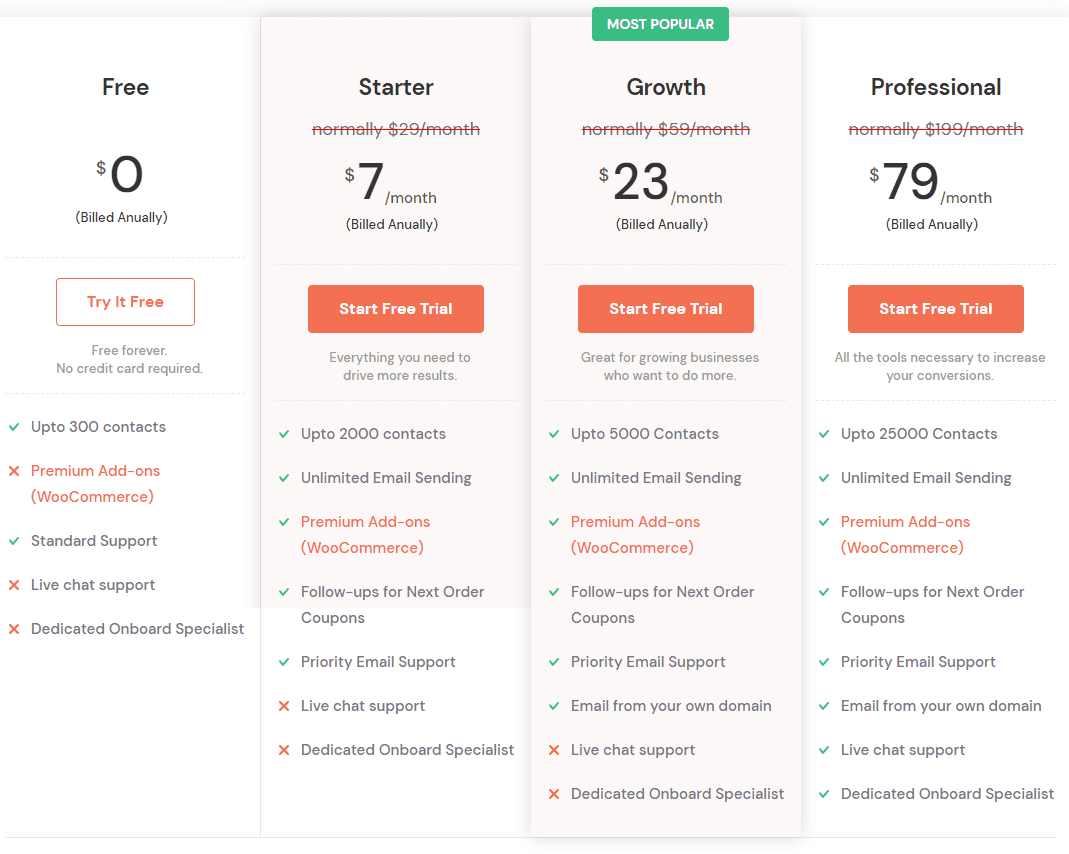This screenshot has width=1069, height=854.
Task: Click Start Free Trial under the Growth plan
Action: (665, 309)
